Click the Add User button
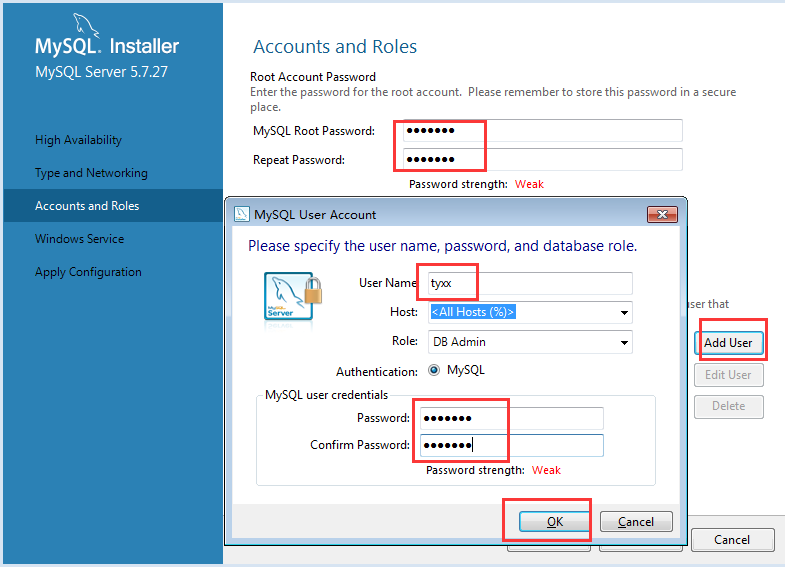Viewport: 785px width, 567px height. pyautogui.click(x=728, y=343)
